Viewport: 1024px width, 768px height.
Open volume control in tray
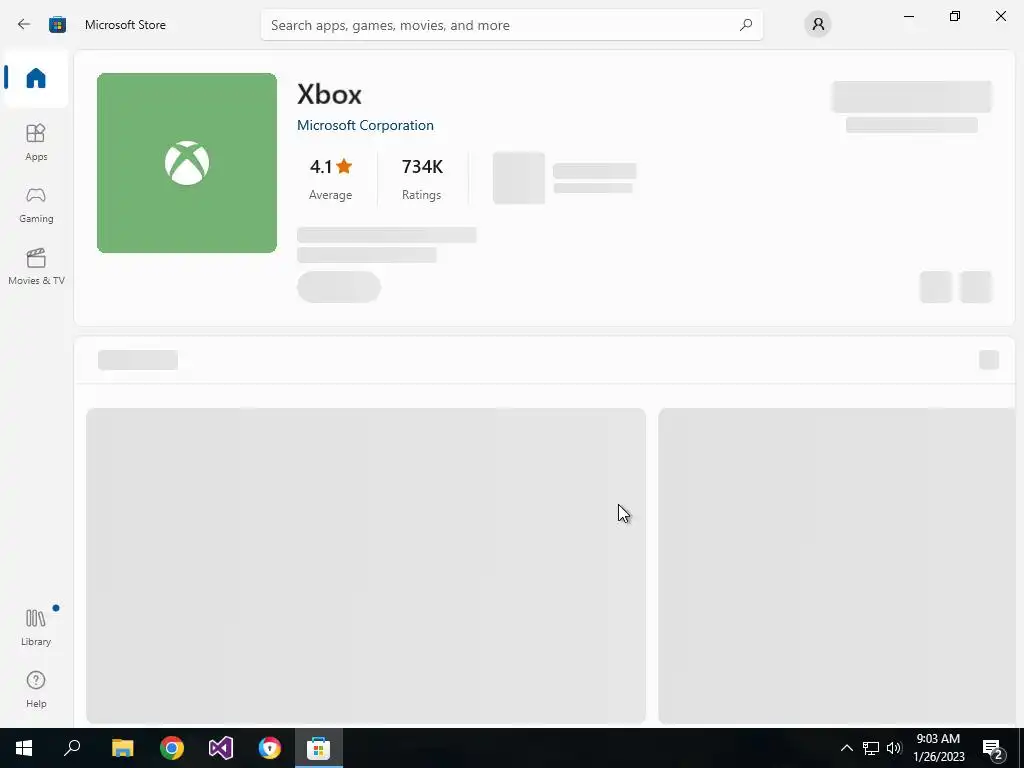coord(894,748)
